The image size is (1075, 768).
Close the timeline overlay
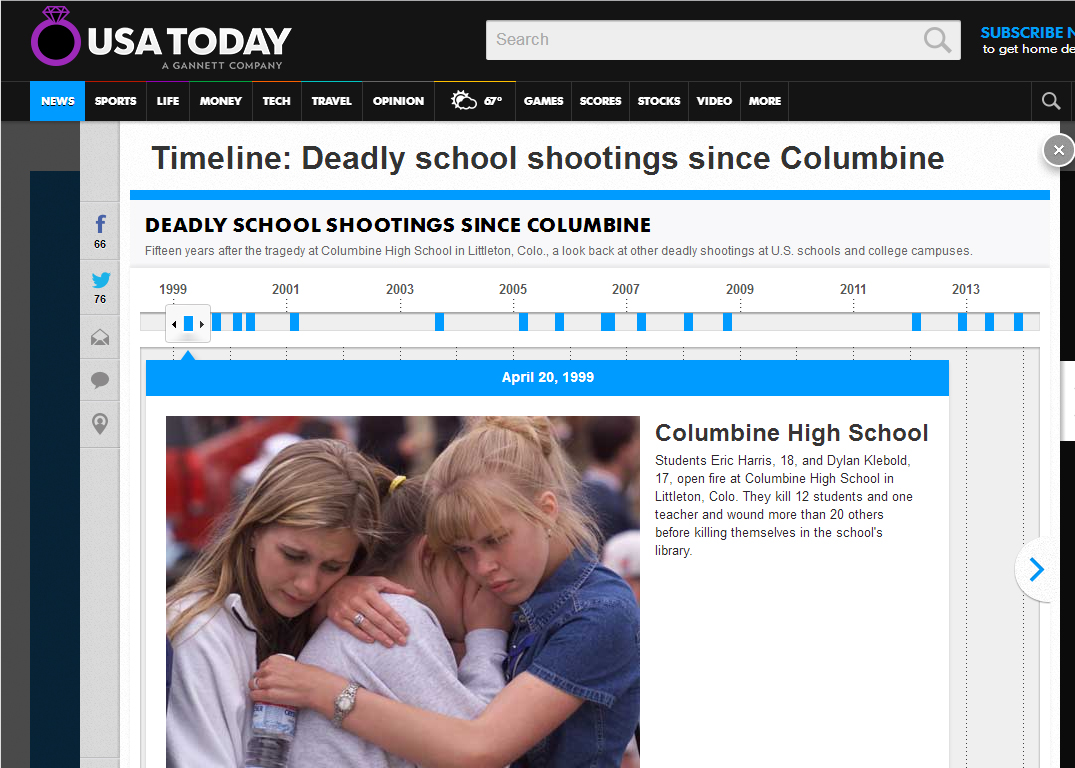1058,151
